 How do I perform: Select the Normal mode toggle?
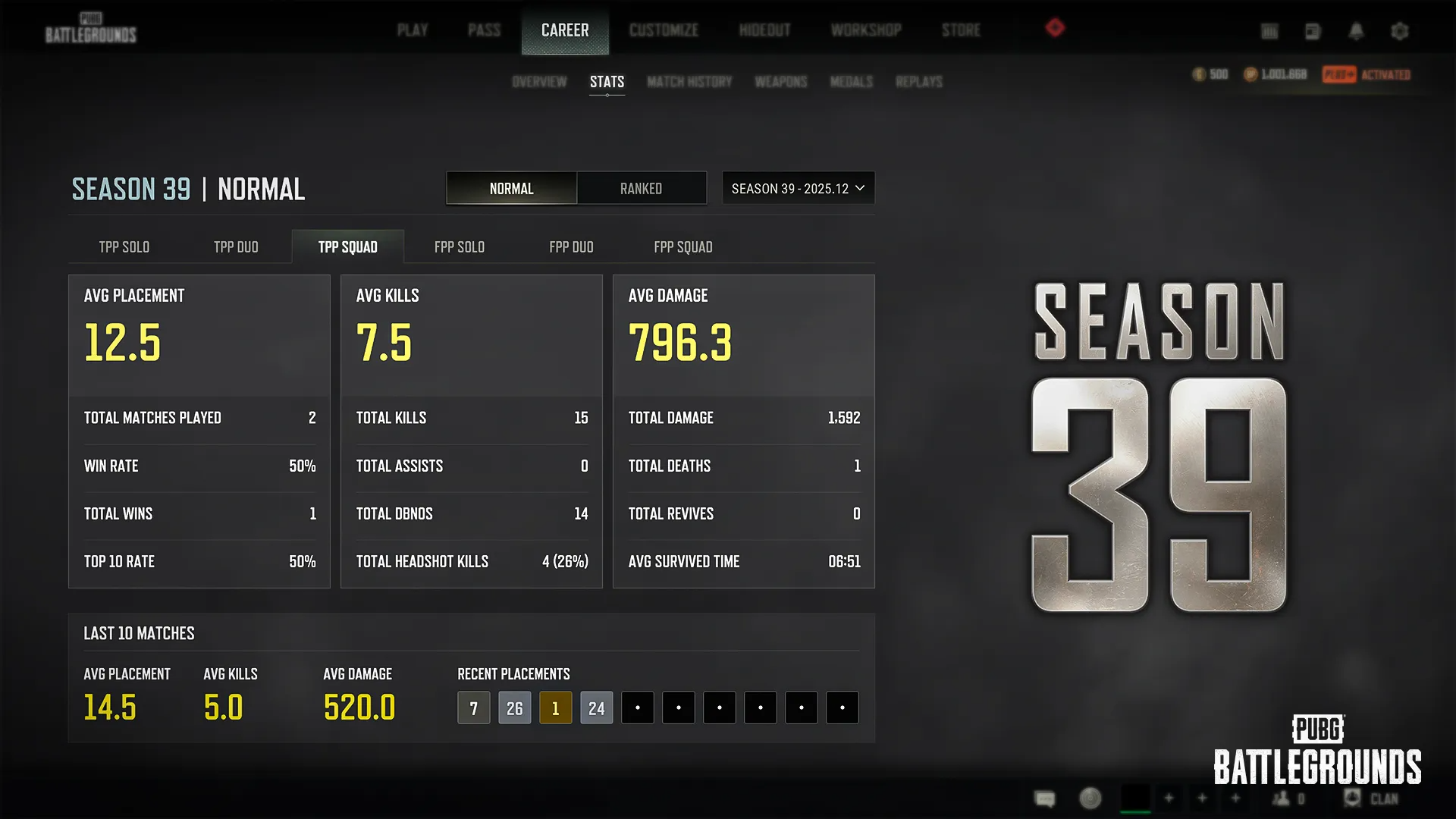point(512,189)
